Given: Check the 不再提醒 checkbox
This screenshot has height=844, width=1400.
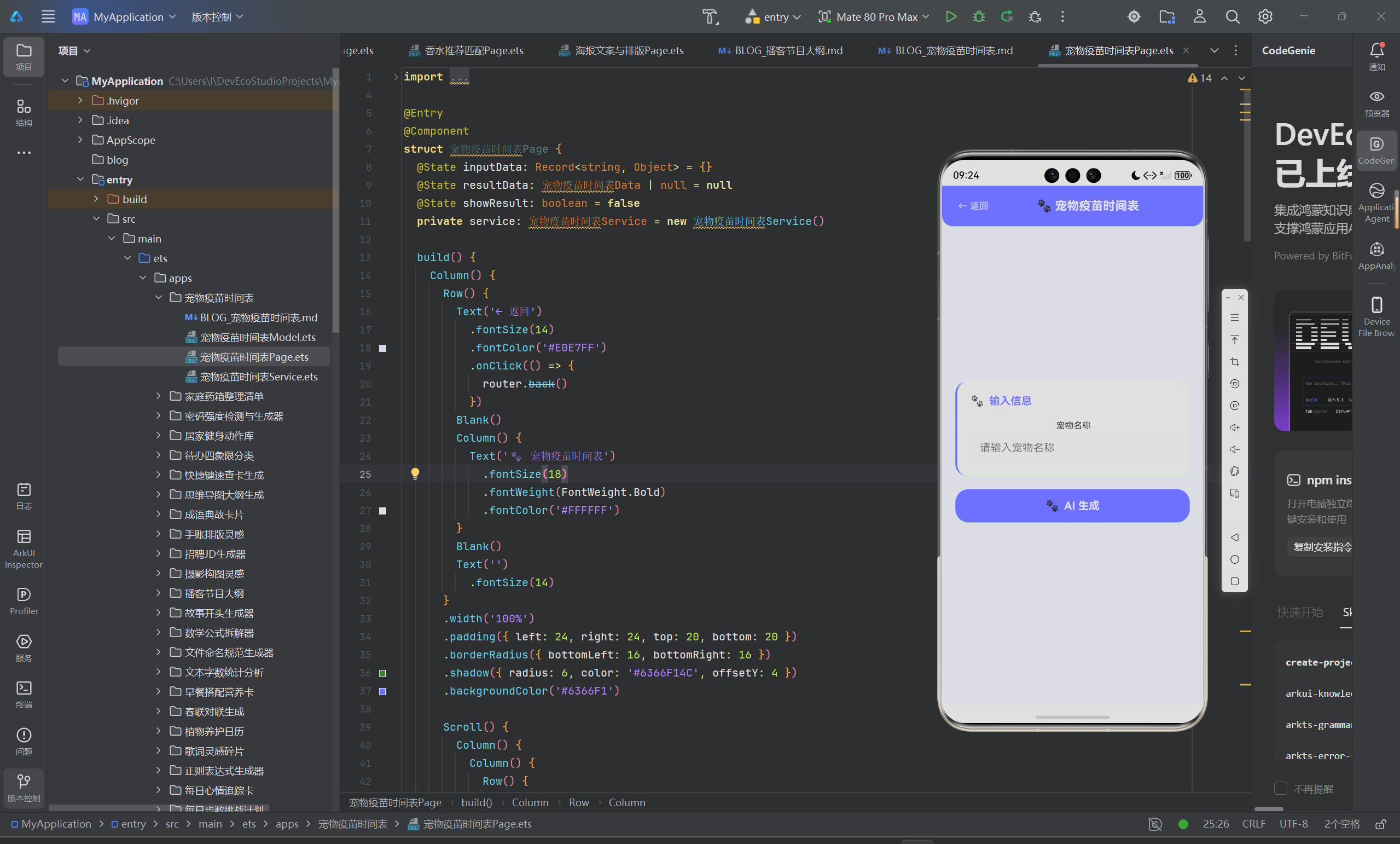Looking at the screenshot, I should pos(1281,788).
